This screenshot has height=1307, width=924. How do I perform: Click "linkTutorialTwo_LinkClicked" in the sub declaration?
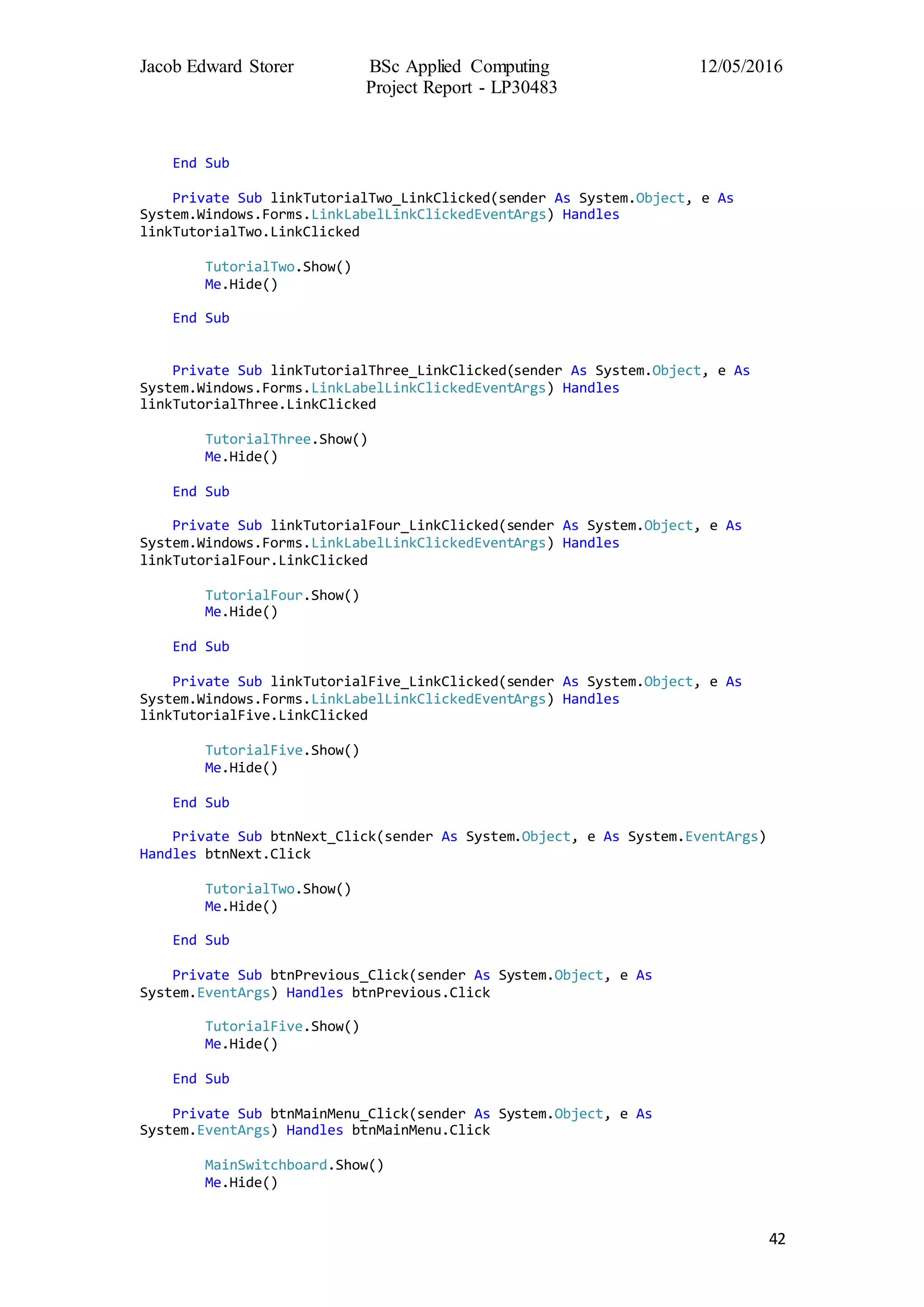380,198
